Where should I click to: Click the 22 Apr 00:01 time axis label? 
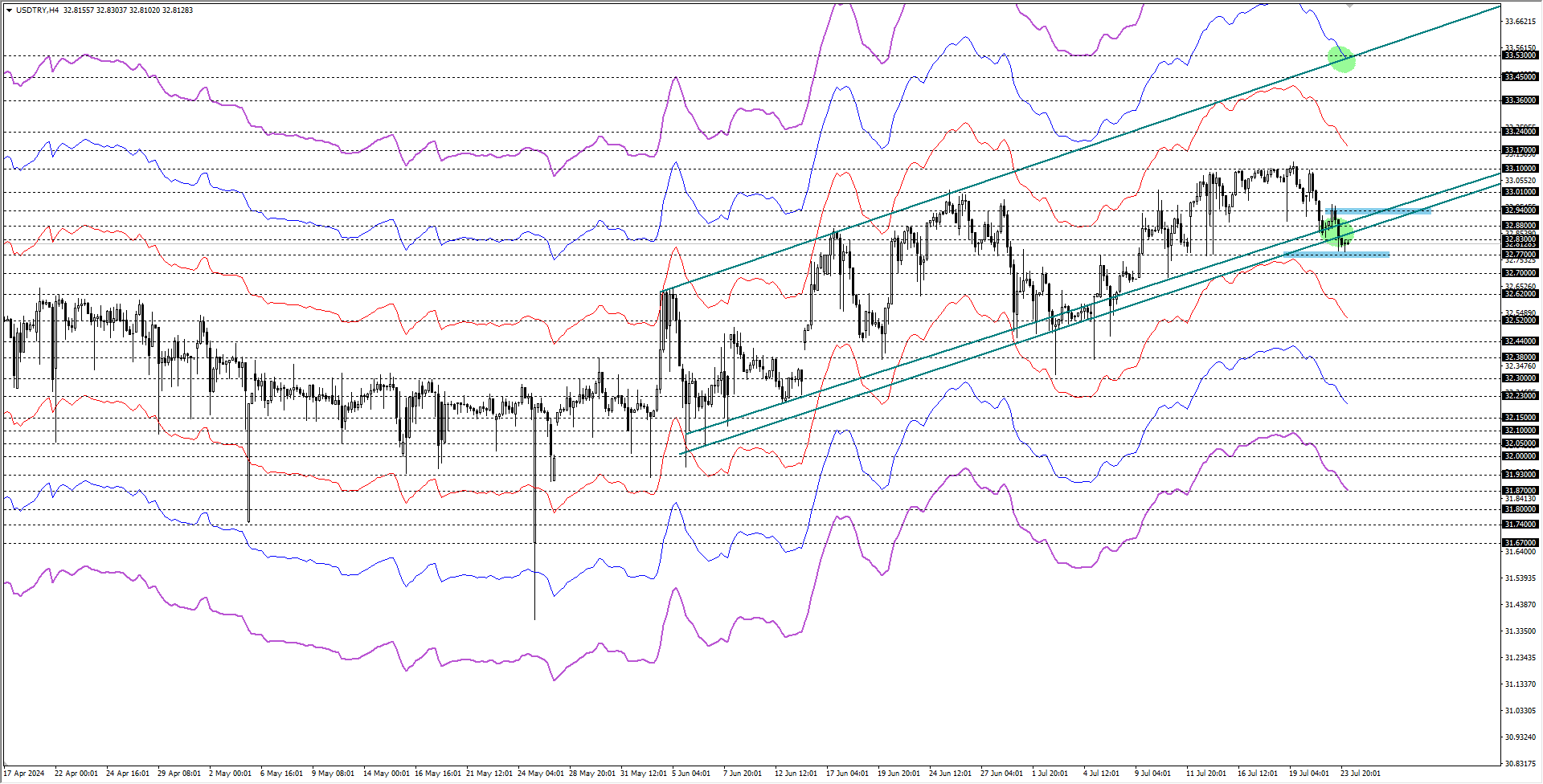(76, 774)
